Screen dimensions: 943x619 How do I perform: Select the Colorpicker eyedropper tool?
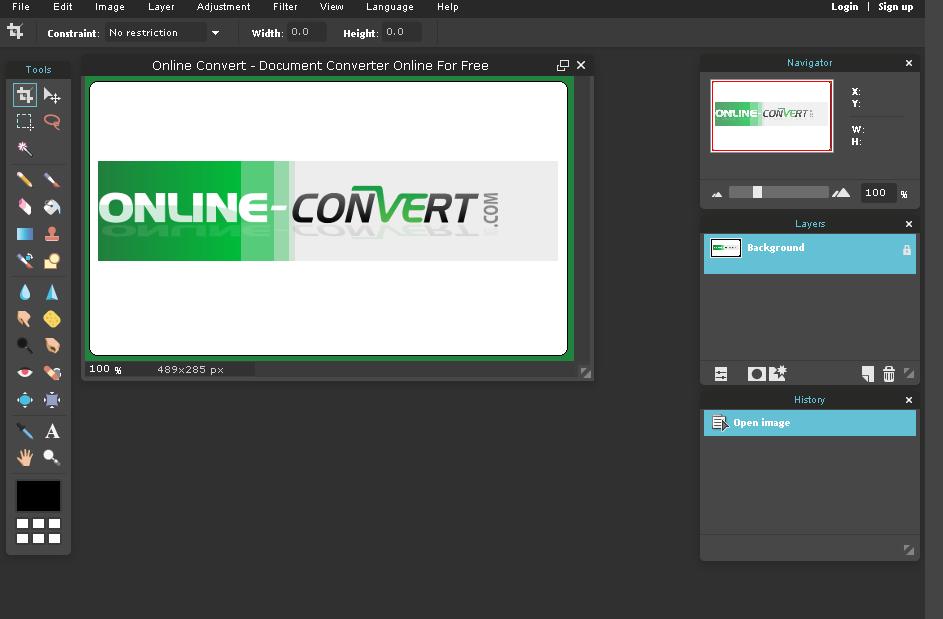25,431
